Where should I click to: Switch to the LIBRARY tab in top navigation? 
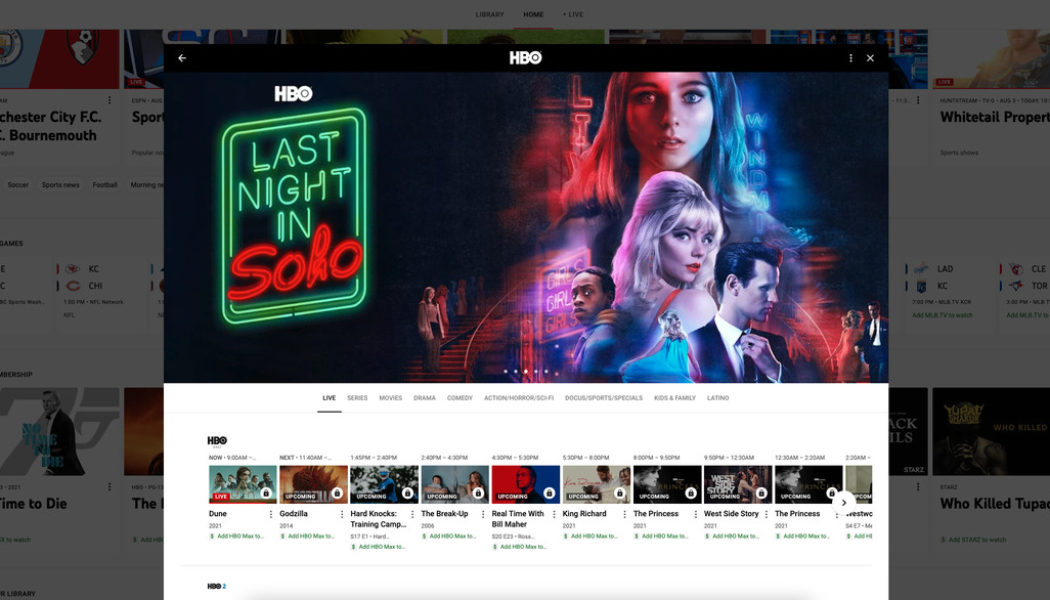pyautogui.click(x=489, y=14)
